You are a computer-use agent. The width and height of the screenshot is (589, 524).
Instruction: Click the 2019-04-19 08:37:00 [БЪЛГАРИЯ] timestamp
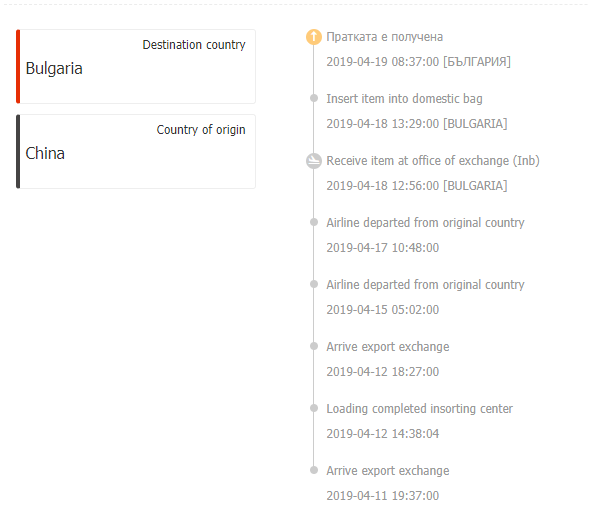pos(418,62)
